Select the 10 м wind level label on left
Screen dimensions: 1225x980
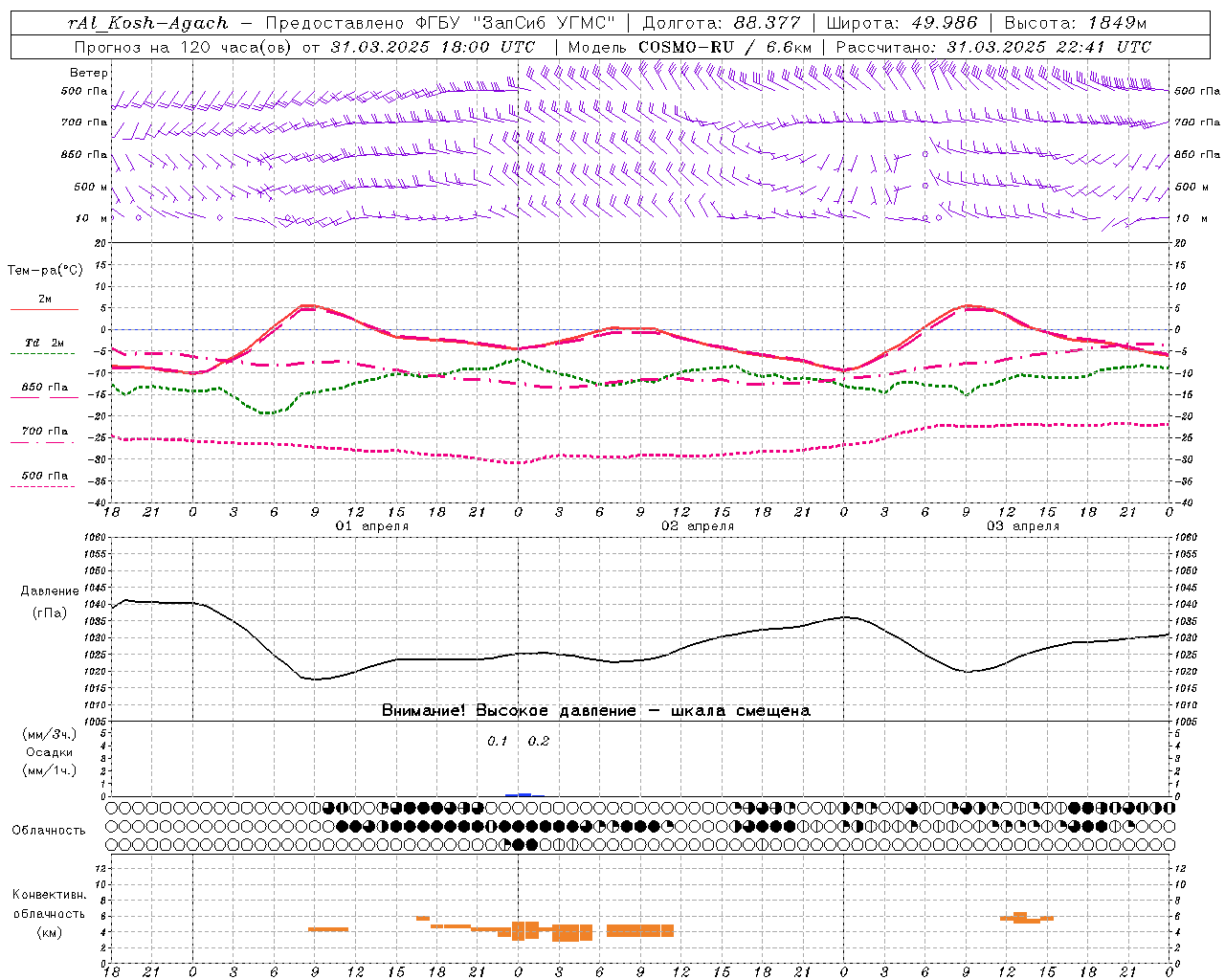(91, 218)
